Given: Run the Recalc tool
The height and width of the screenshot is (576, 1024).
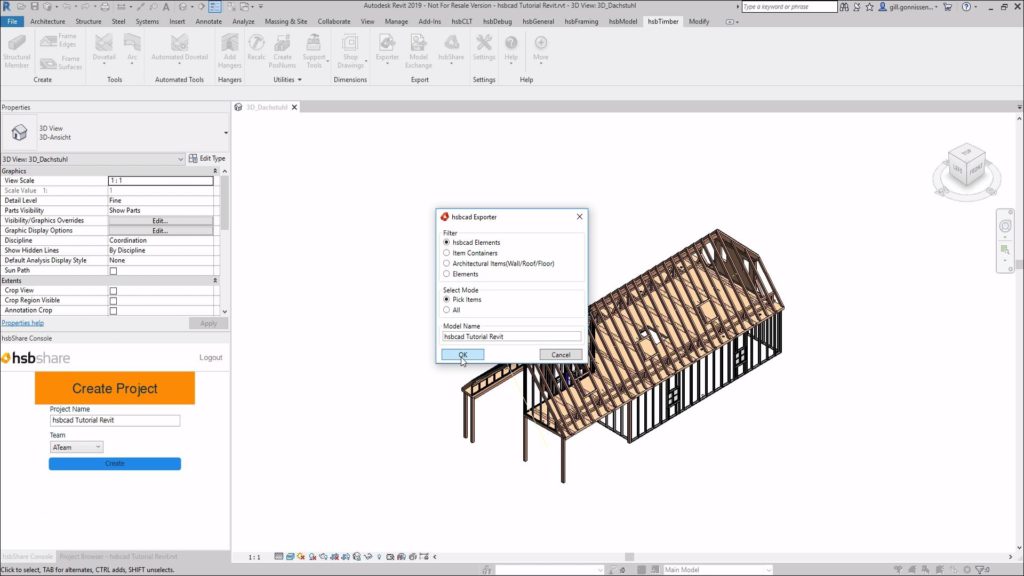Looking at the screenshot, I should click(256, 49).
